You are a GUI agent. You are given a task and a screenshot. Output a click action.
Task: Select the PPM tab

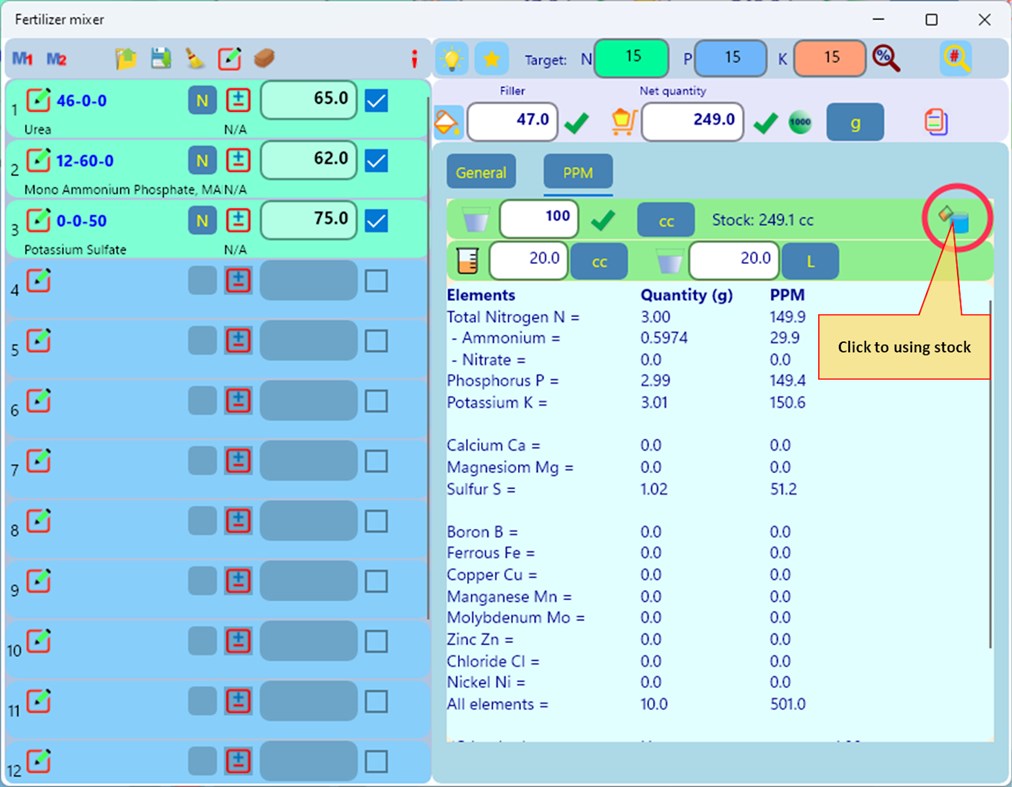pos(577,172)
